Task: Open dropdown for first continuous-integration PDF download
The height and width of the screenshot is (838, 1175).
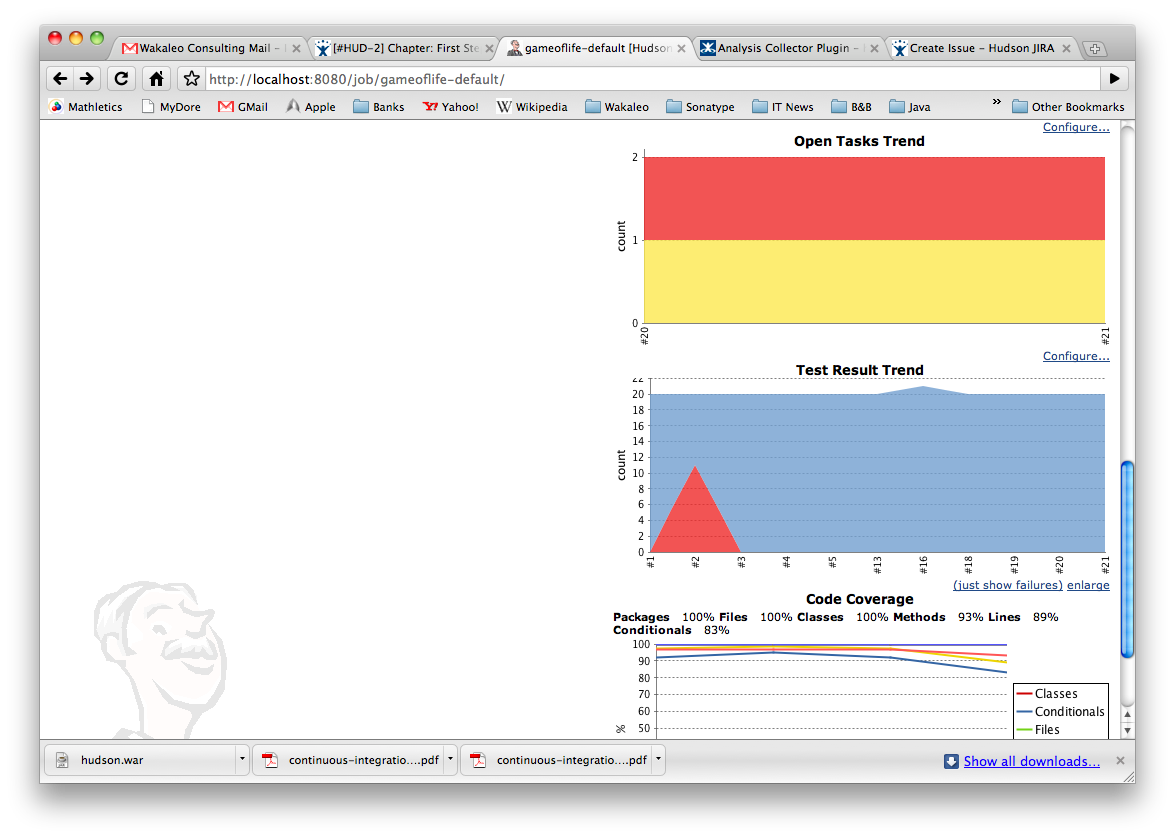Action: coord(450,760)
